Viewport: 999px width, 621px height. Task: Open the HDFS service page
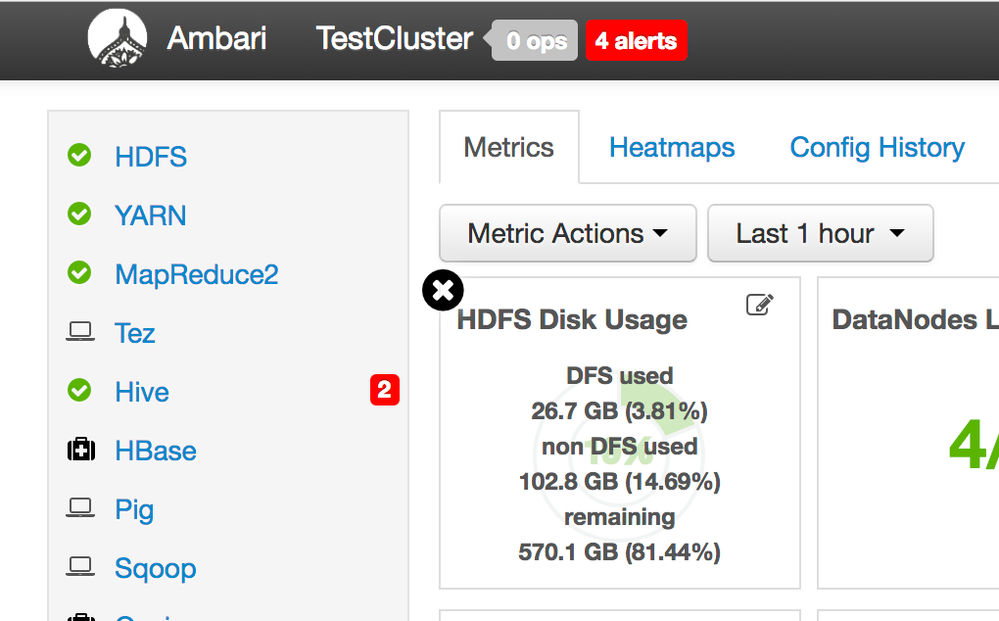(x=151, y=156)
